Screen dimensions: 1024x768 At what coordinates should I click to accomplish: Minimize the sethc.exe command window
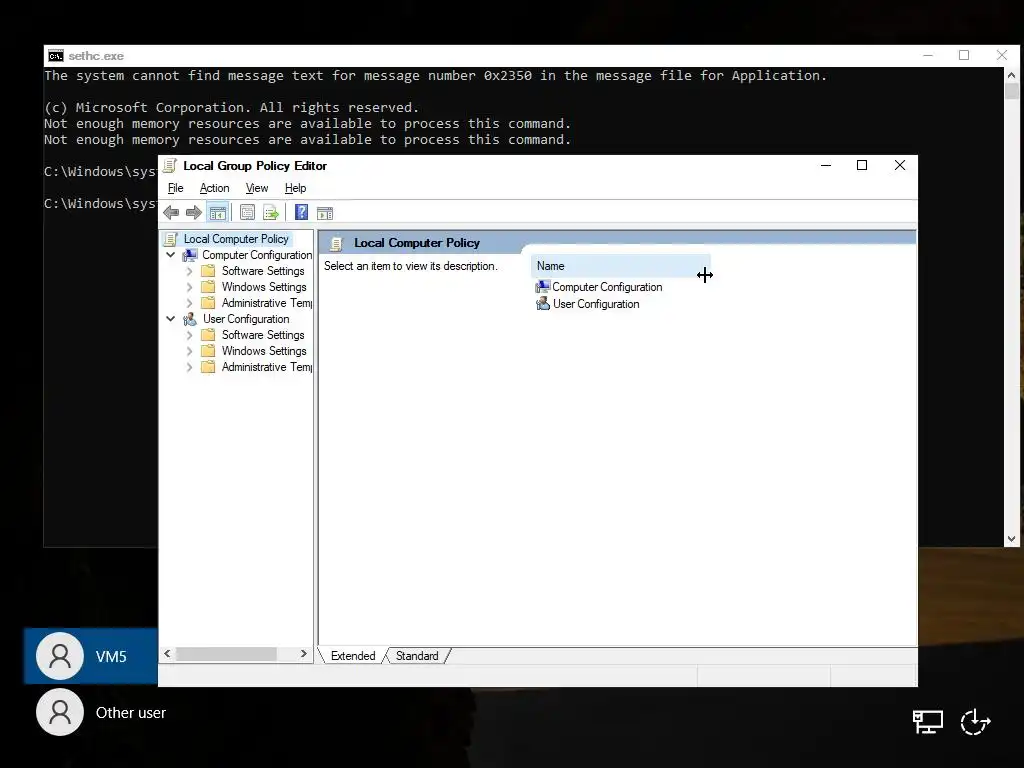(927, 56)
